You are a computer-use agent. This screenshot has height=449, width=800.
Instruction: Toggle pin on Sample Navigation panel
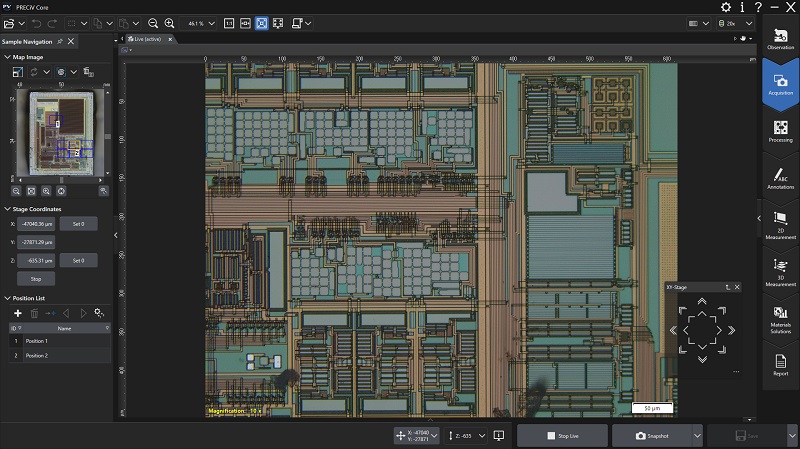point(60,41)
